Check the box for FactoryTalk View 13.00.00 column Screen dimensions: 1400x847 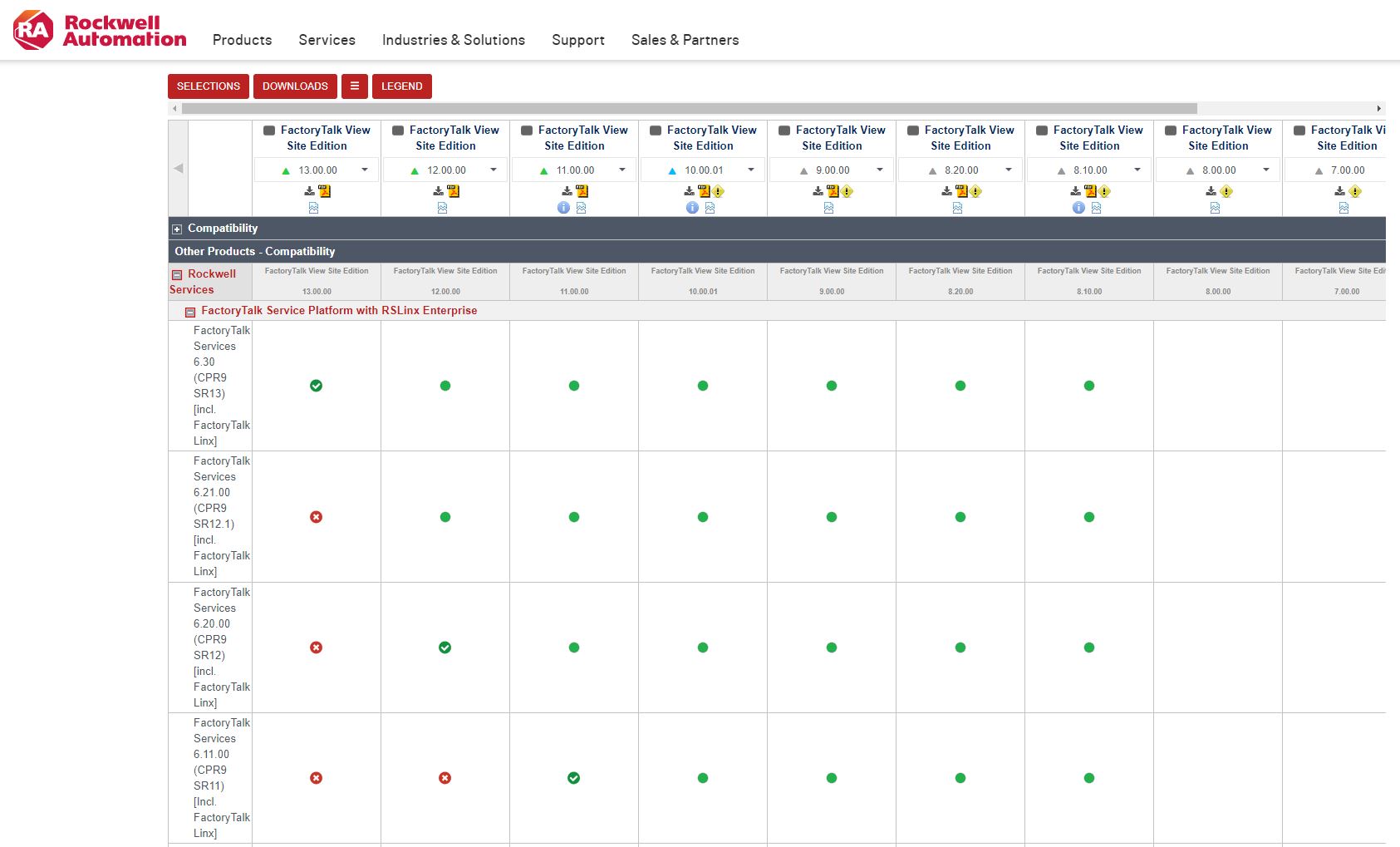269,130
